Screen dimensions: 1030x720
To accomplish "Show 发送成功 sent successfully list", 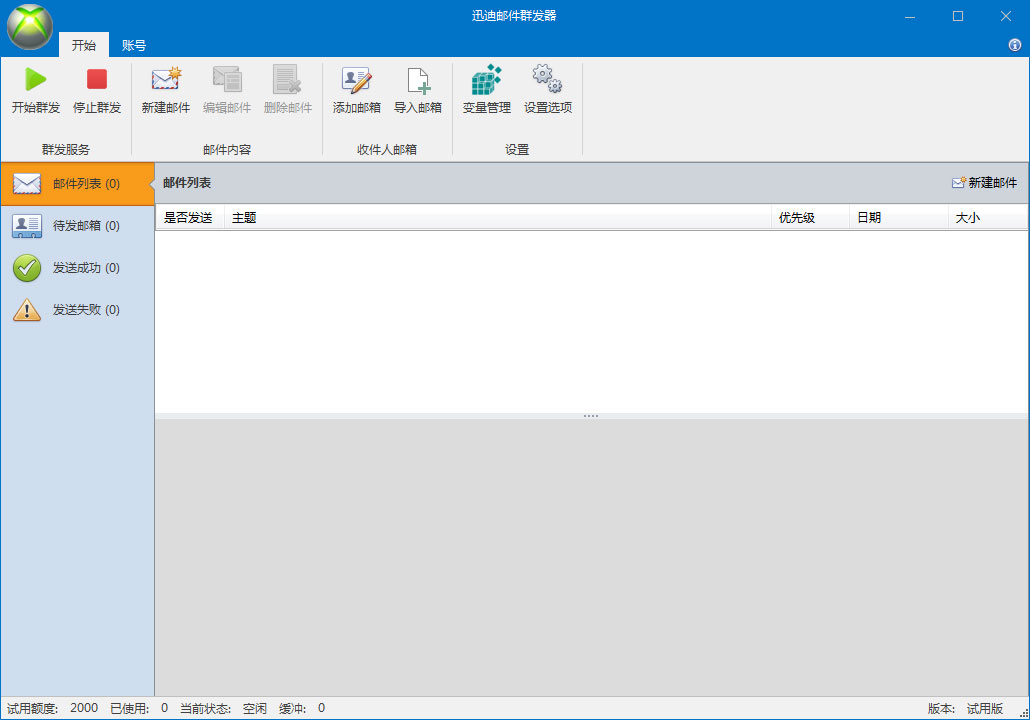I will click(x=70, y=267).
